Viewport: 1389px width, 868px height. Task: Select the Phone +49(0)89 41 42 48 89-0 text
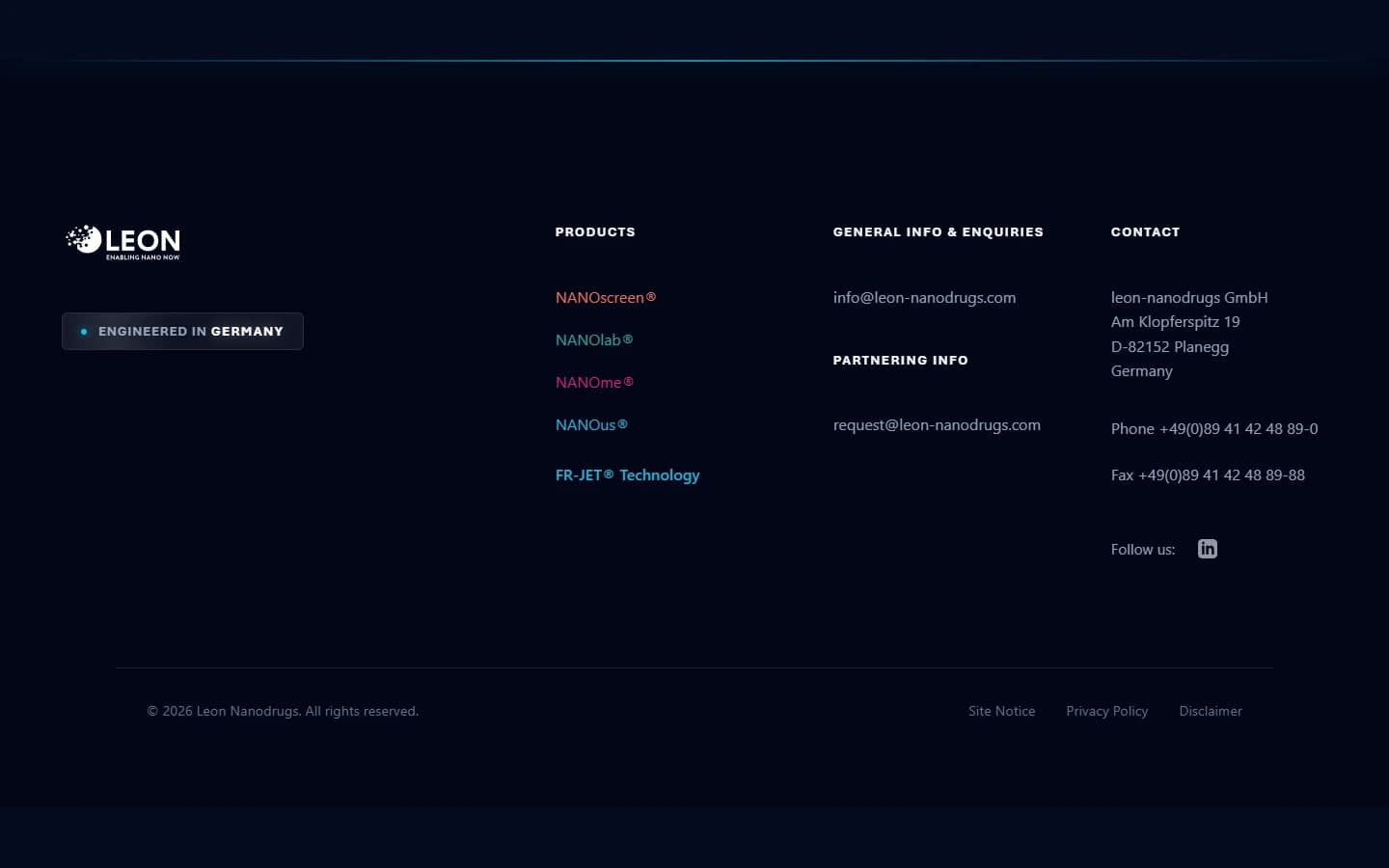point(1214,428)
